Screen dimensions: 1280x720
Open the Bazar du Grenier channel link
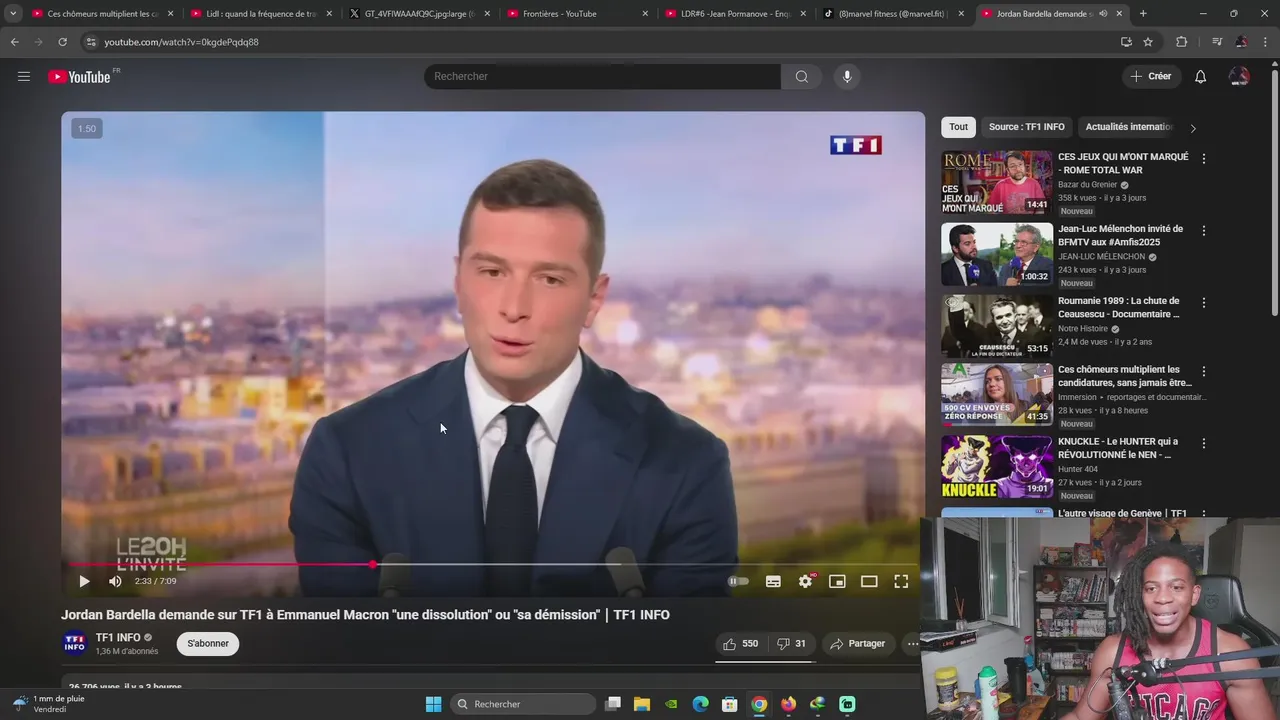[x=1088, y=185]
